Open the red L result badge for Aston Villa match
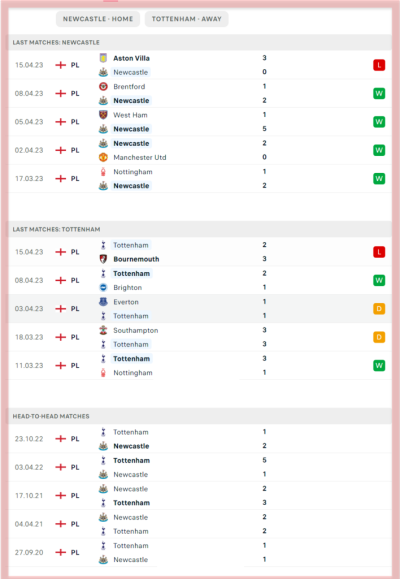 pos(379,65)
